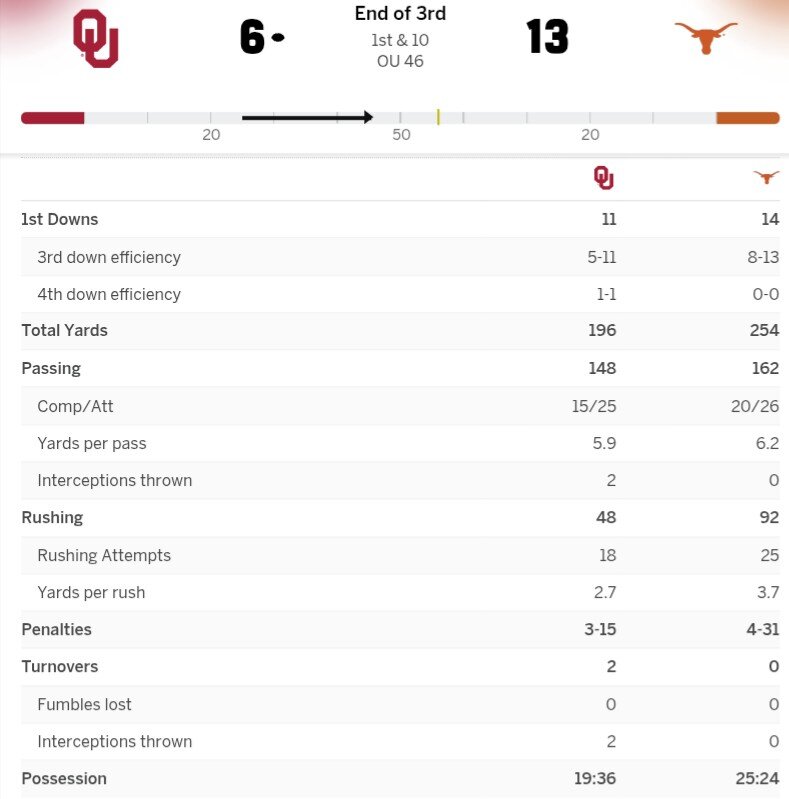This screenshot has height=799, width=789.
Task: Select the small Oklahoma logo in stats header
Action: [603, 178]
